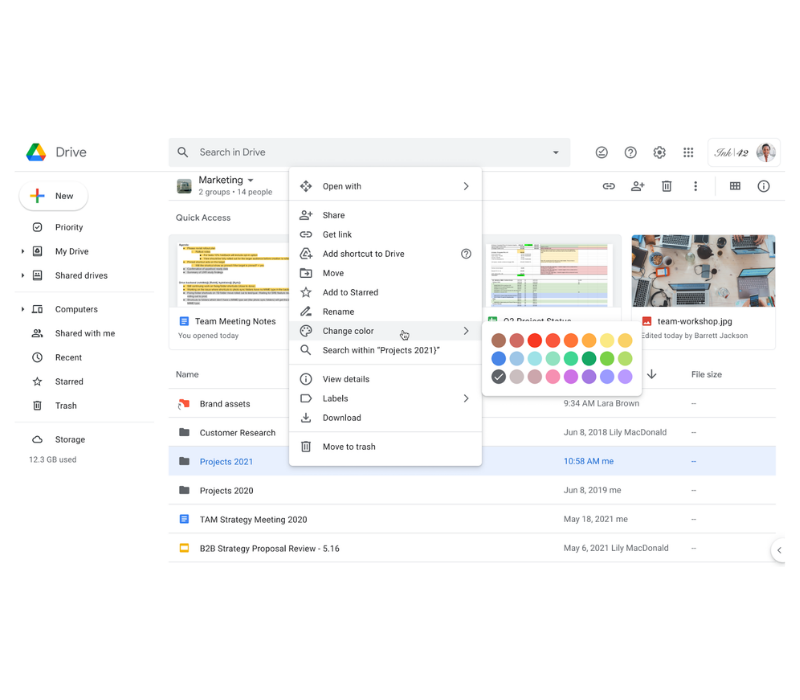
Task: Show the info details icon
Action: point(764,186)
